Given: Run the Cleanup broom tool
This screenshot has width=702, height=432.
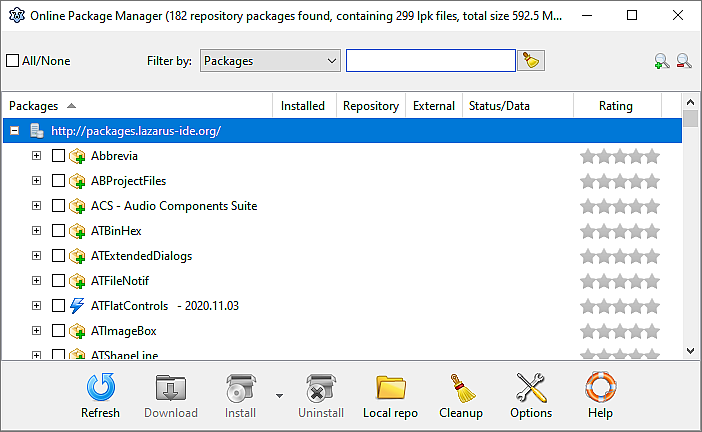Looking at the screenshot, I should coord(460,394).
